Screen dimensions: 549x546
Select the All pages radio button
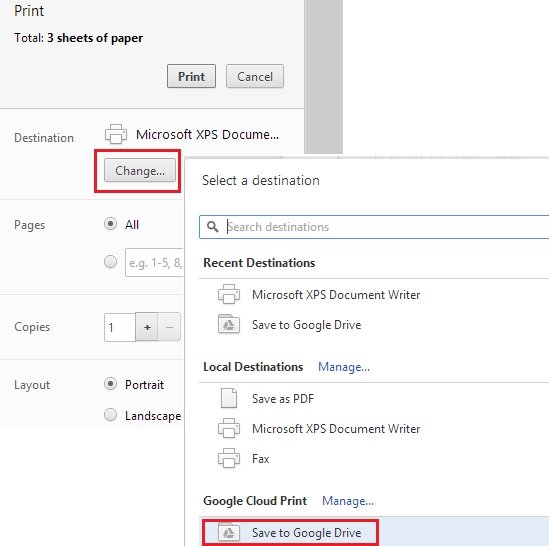coord(110,224)
